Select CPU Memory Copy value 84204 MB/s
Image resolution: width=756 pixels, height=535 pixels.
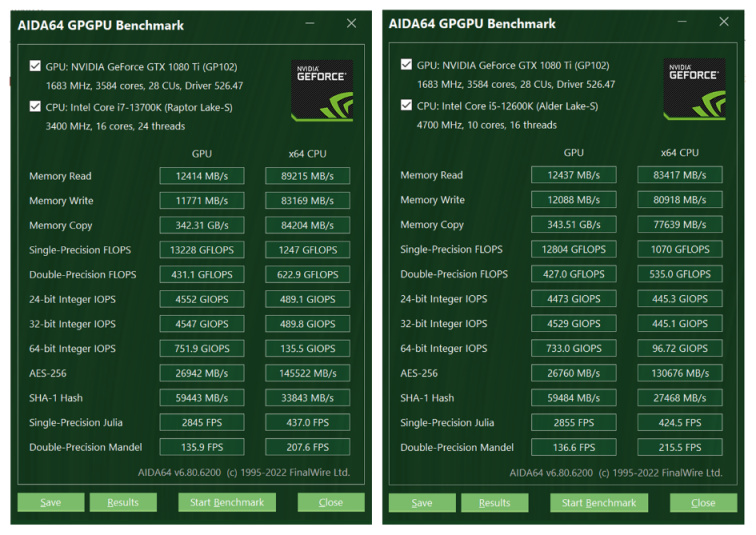coord(308,225)
